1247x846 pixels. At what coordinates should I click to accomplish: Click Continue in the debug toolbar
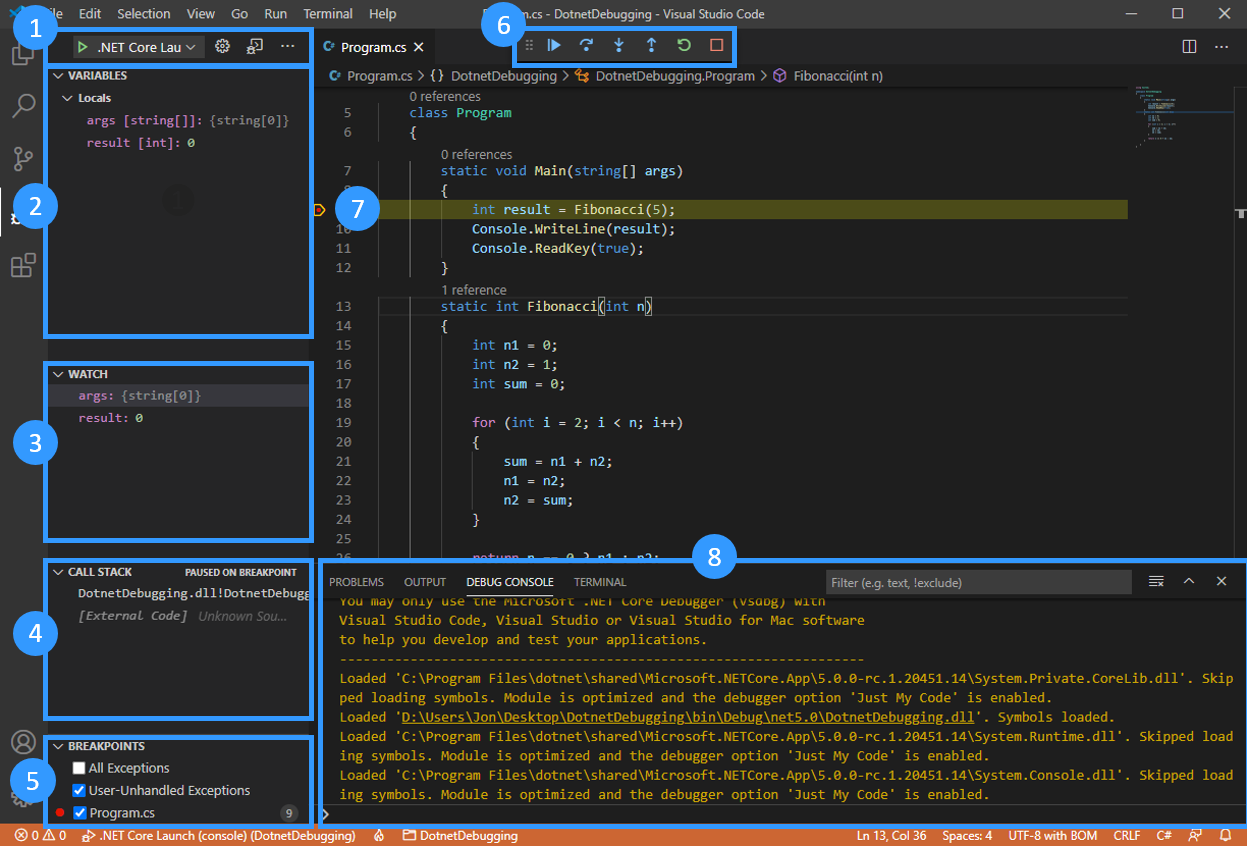554,45
